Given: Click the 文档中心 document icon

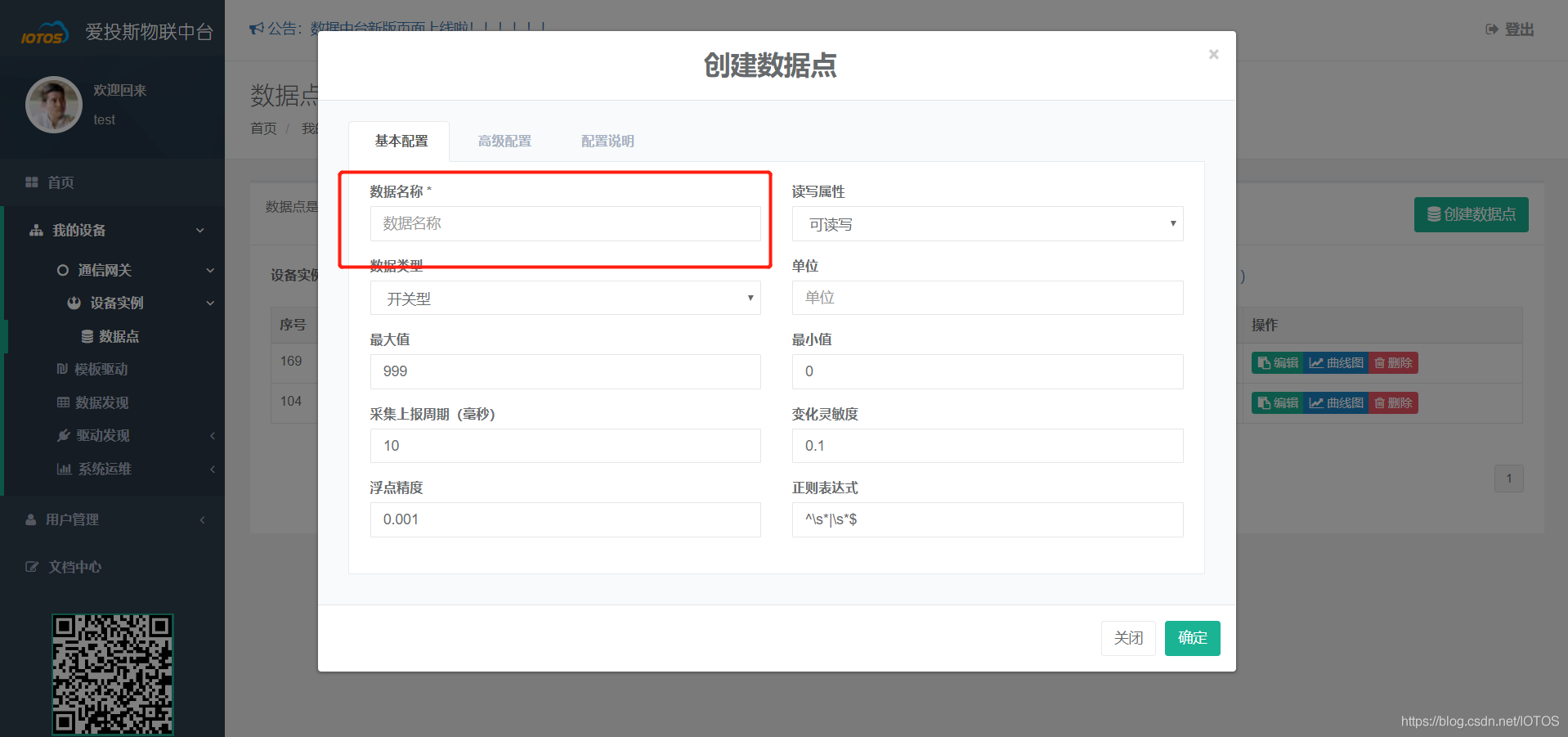Looking at the screenshot, I should (x=31, y=566).
